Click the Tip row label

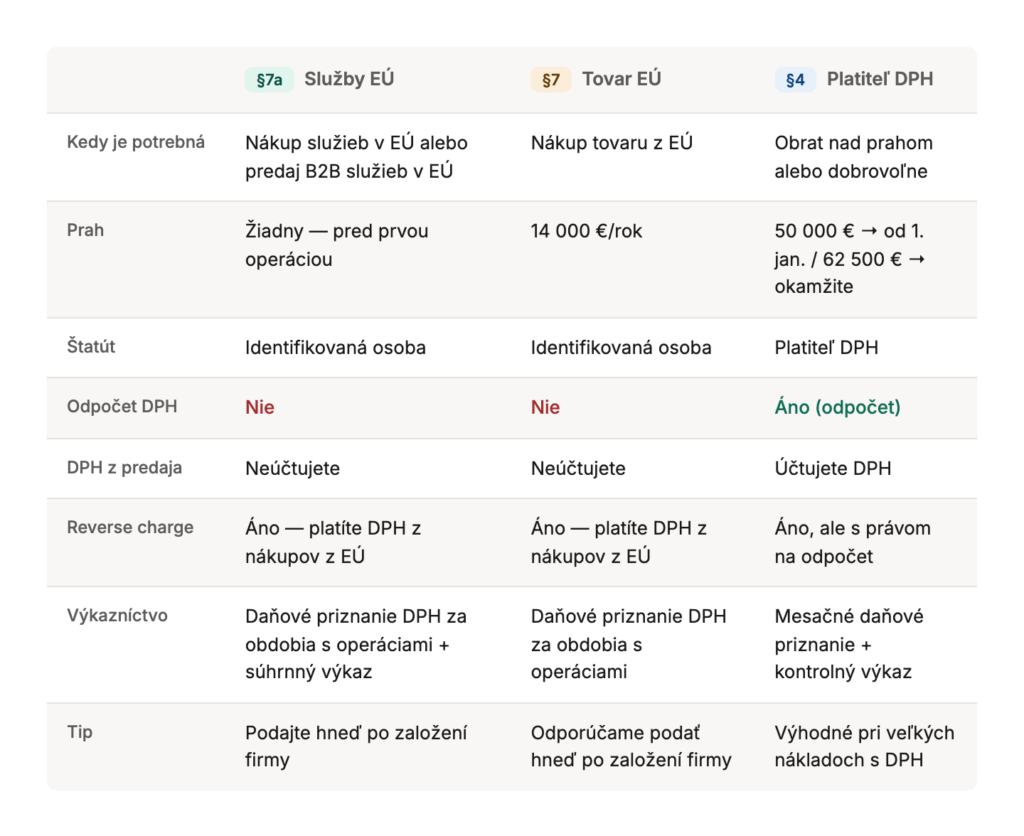pos(80,732)
